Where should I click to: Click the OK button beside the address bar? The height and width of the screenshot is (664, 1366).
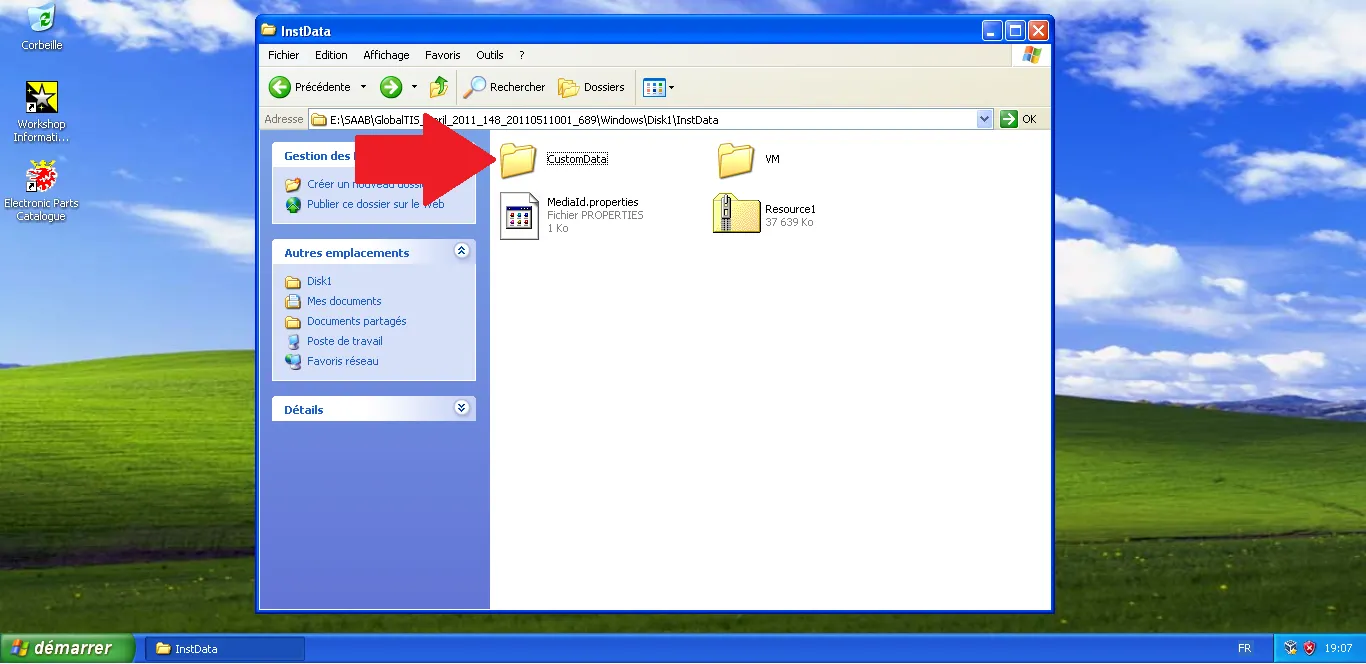click(x=1019, y=118)
